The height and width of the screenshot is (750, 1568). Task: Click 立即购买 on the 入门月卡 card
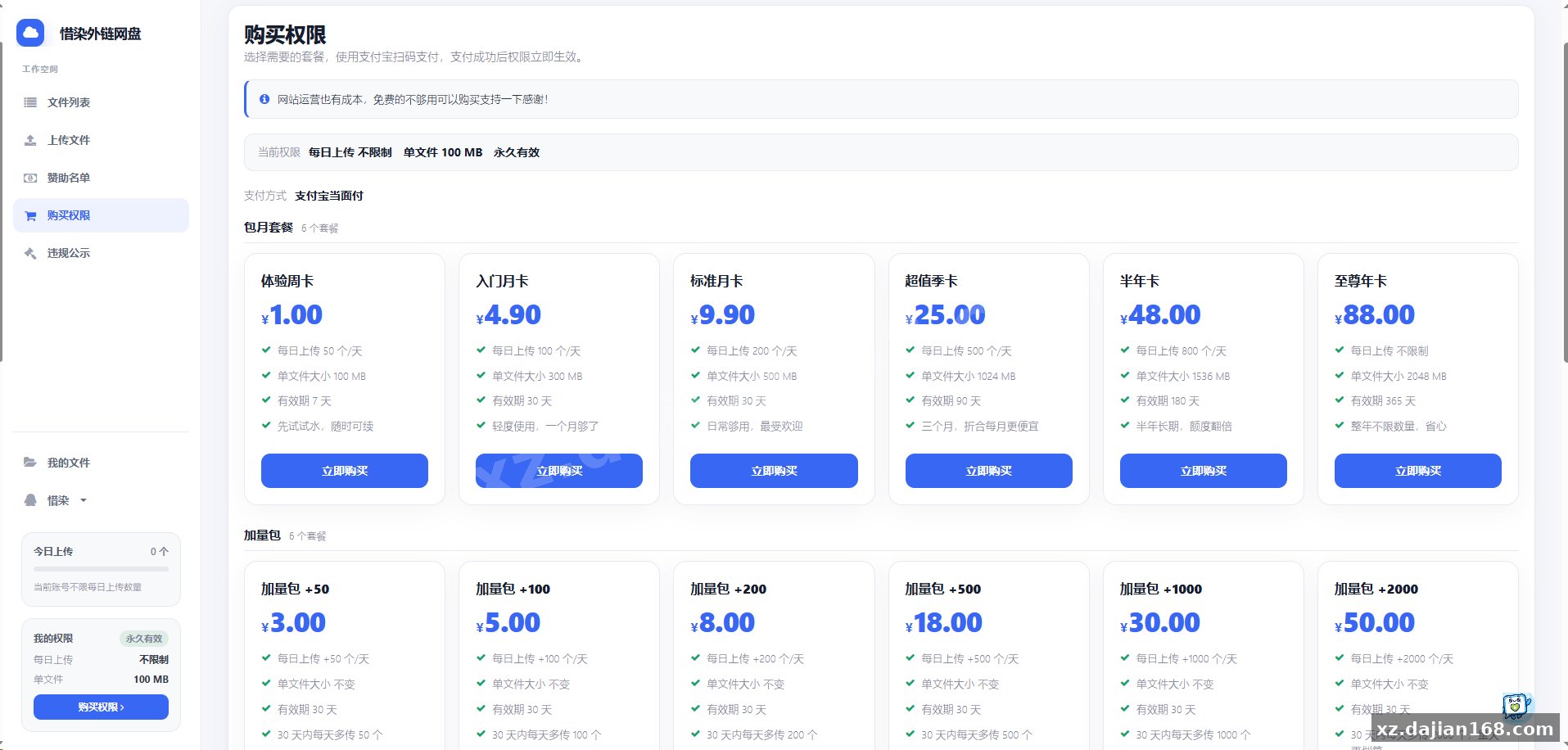coord(559,471)
